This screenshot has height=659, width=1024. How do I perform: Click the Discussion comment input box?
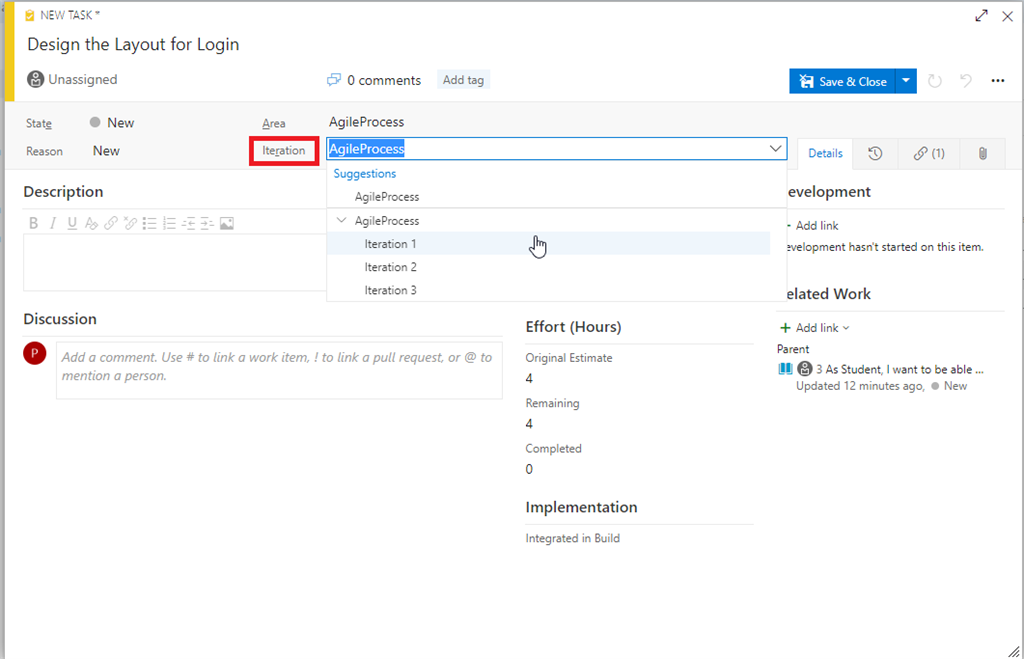[x=279, y=366]
